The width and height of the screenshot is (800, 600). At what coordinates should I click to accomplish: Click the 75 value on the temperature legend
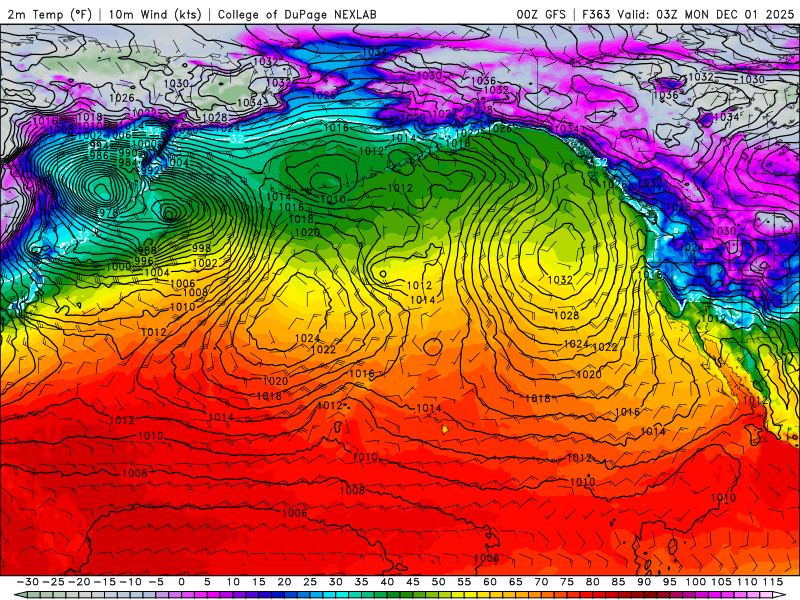pyautogui.click(x=567, y=582)
